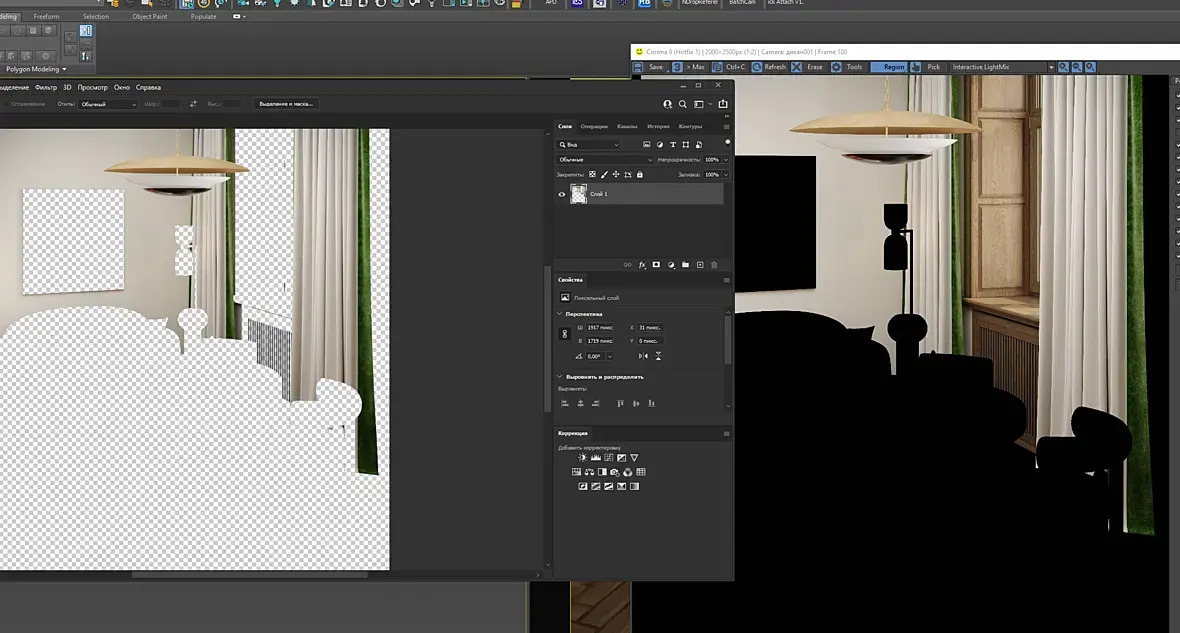Open the Заливка fill value dropdown
The width and height of the screenshot is (1180, 633).
(x=725, y=175)
